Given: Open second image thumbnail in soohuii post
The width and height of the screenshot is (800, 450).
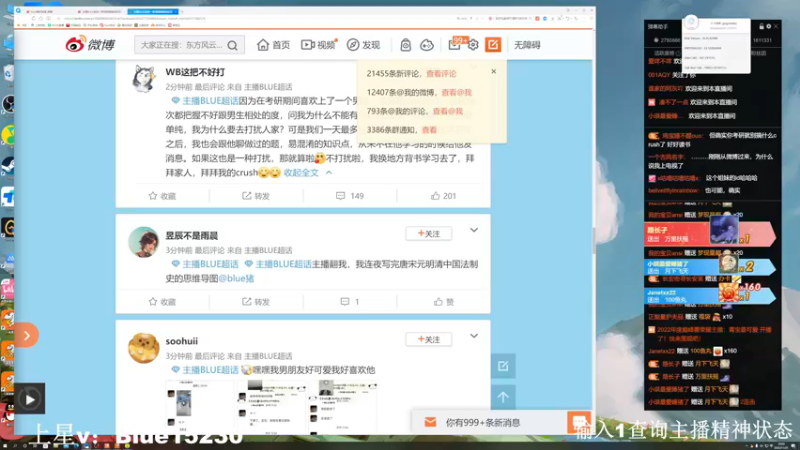Looking at the screenshot, I should [271, 406].
